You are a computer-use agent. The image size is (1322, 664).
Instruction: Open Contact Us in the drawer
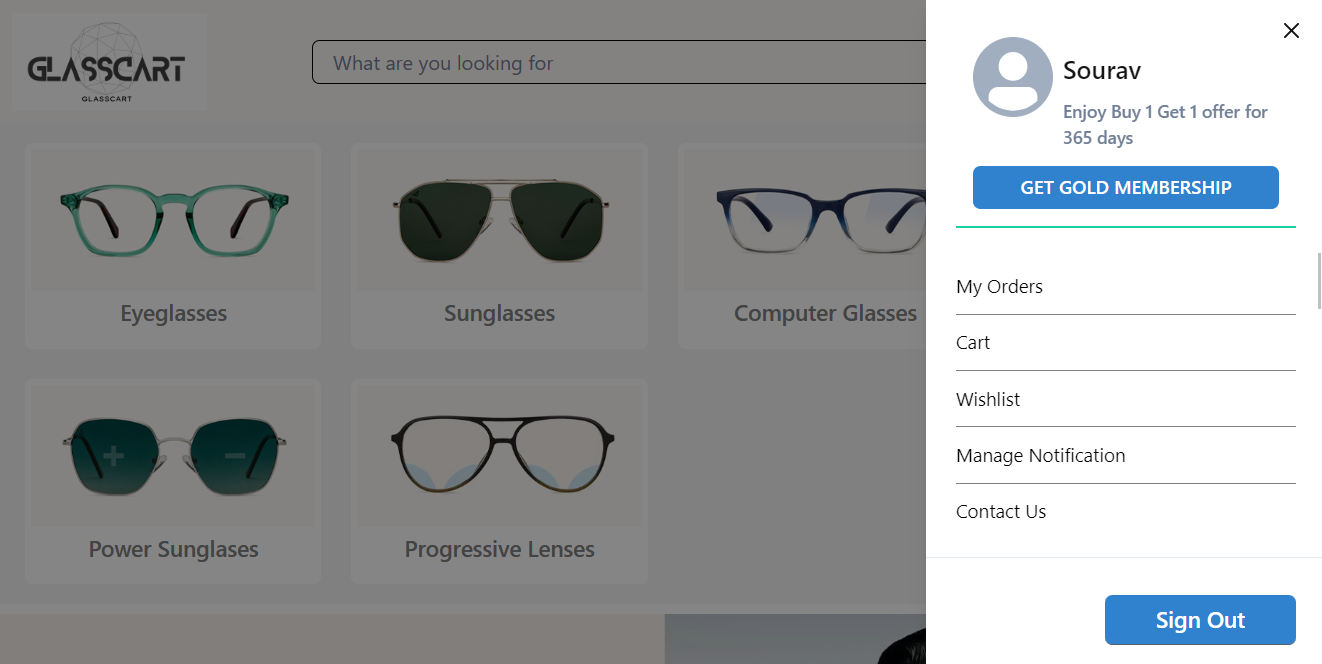pos(1125,511)
